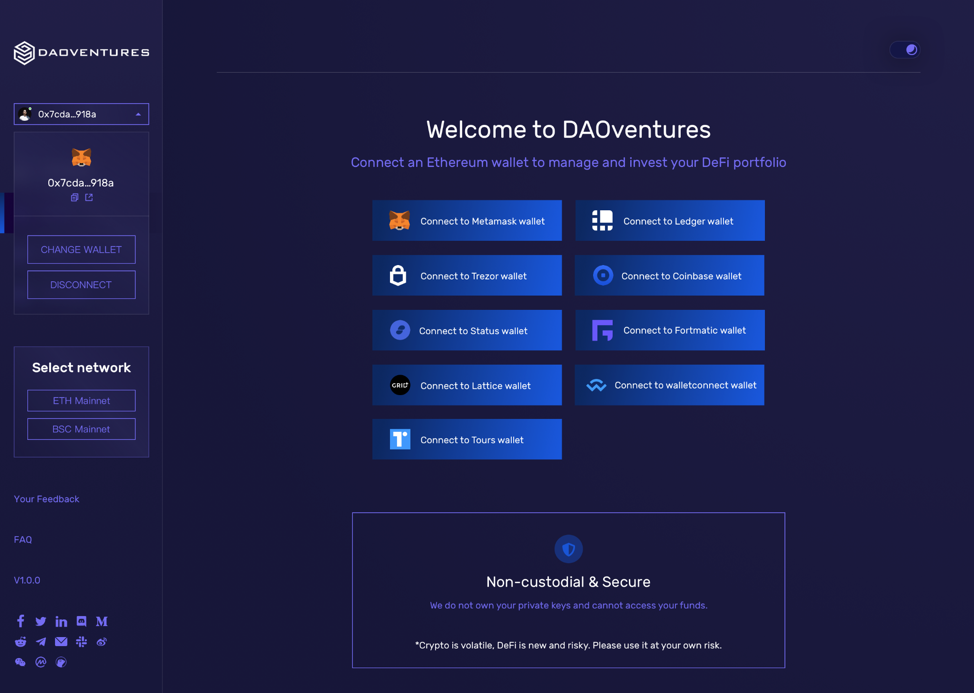This screenshot has height=693, width=974.
Task: Connect to Status wallet
Action: (x=467, y=330)
